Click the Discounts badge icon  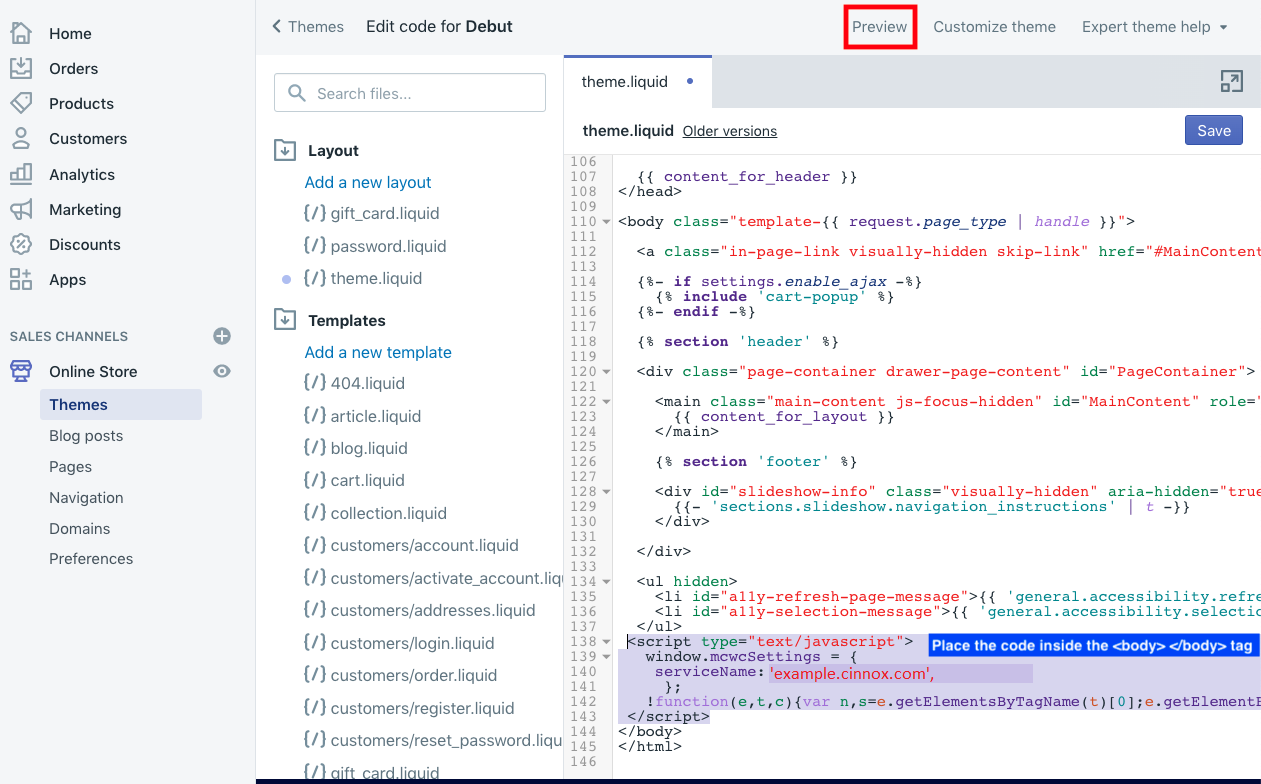(x=21, y=244)
